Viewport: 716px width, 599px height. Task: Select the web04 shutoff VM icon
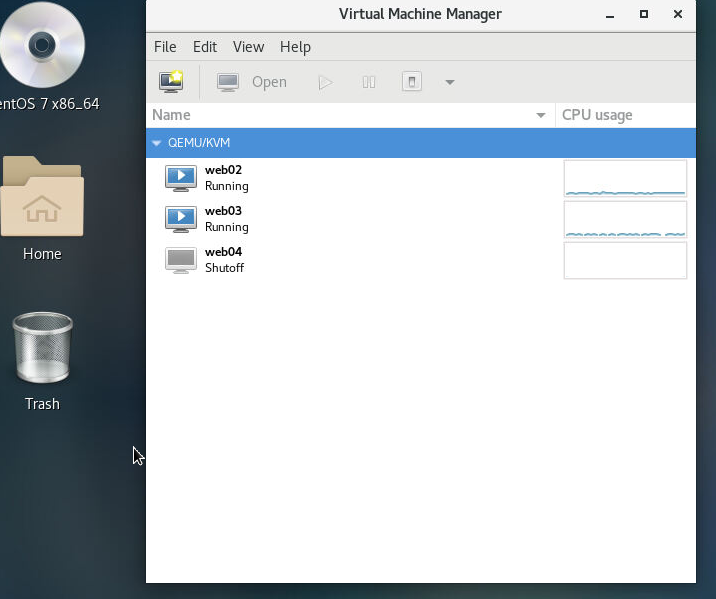[181, 260]
